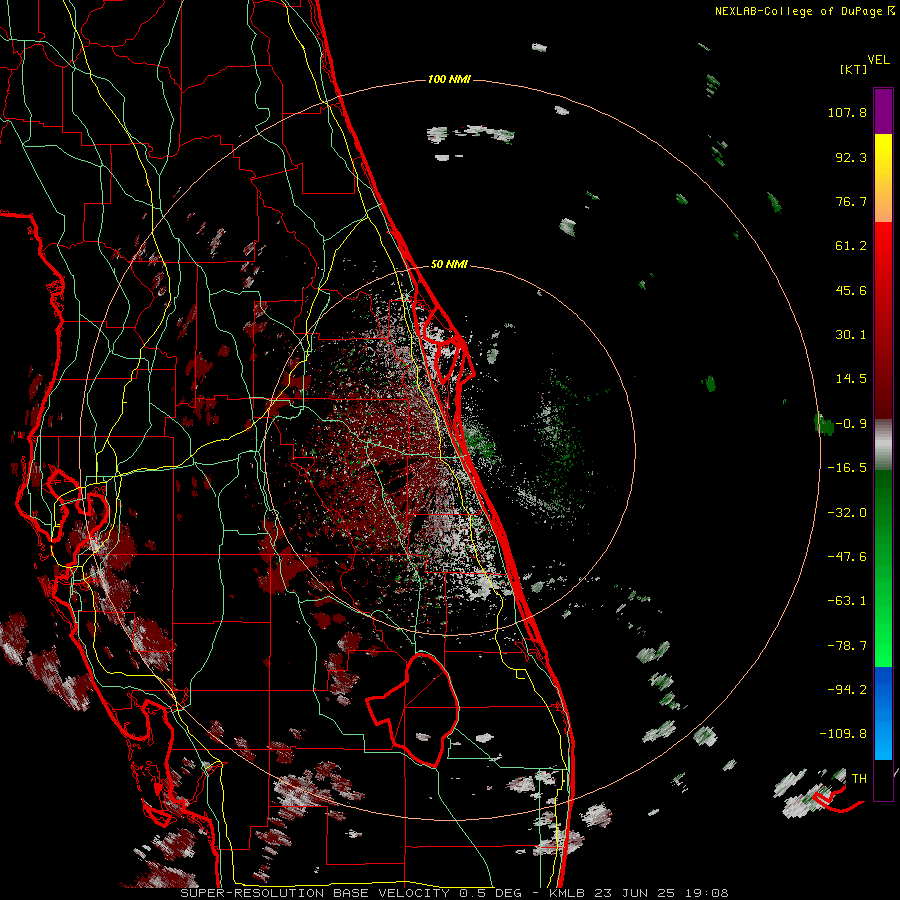The height and width of the screenshot is (900, 900).
Task: Click the TH legend label
Action: coord(859,779)
